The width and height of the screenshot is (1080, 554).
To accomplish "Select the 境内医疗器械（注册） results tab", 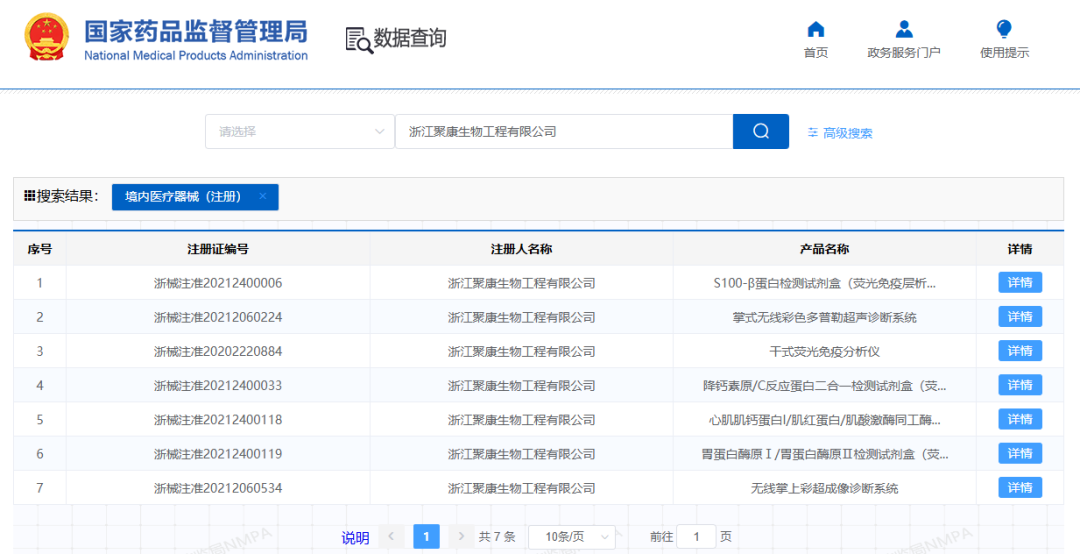I will 183,197.
